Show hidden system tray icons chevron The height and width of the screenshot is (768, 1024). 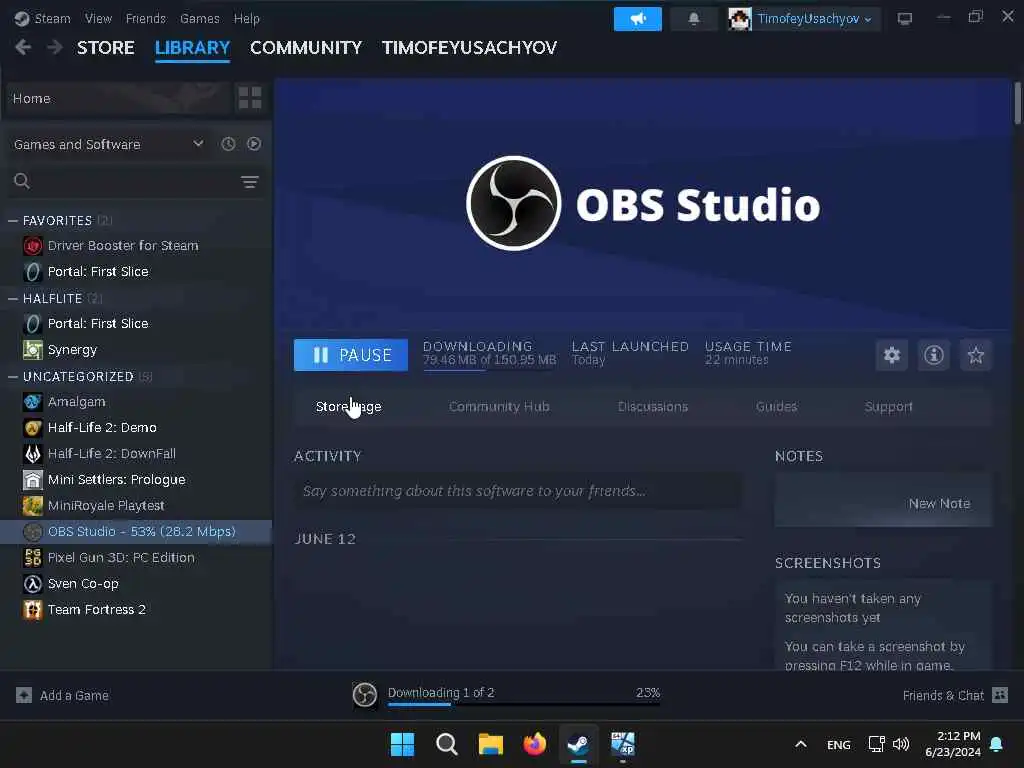pyautogui.click(x=801, y=744)
